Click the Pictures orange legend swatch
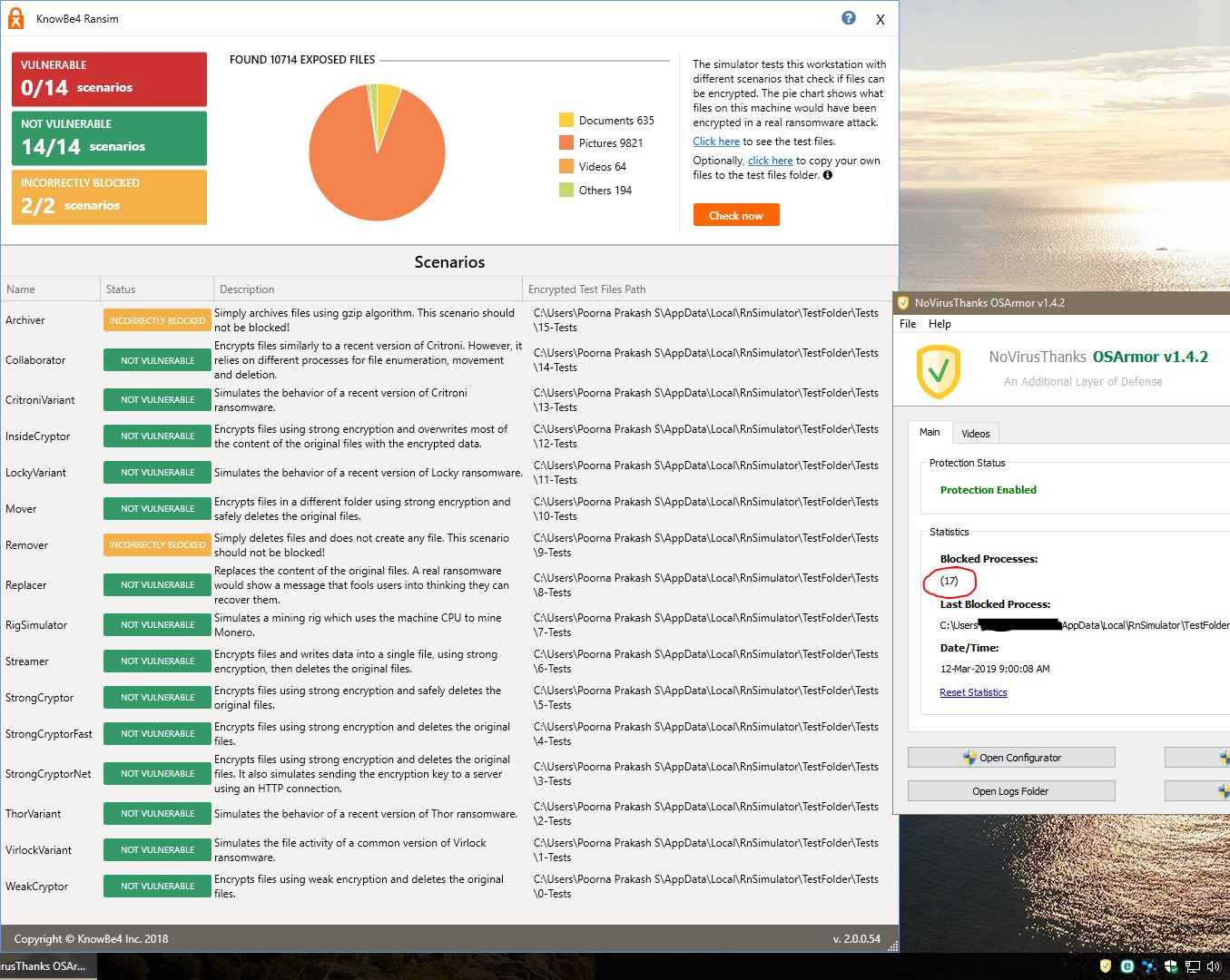The width and height of the screenshot is (1230, 980). point(566,142)
